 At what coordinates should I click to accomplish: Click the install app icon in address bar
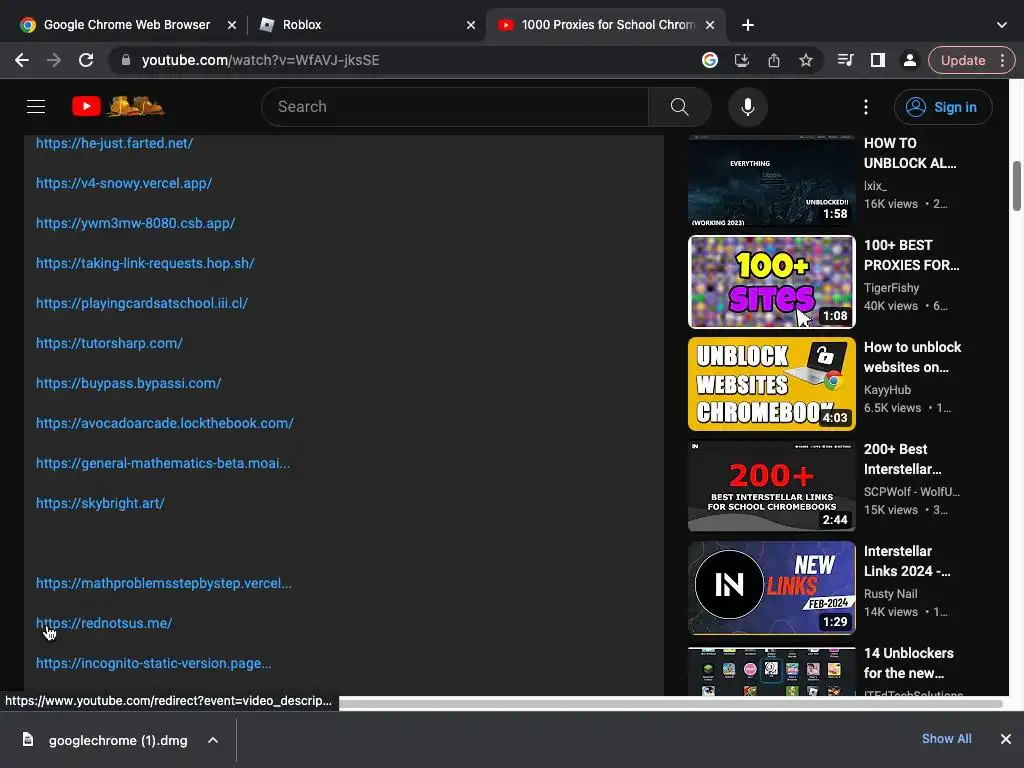tap(742, 60)
